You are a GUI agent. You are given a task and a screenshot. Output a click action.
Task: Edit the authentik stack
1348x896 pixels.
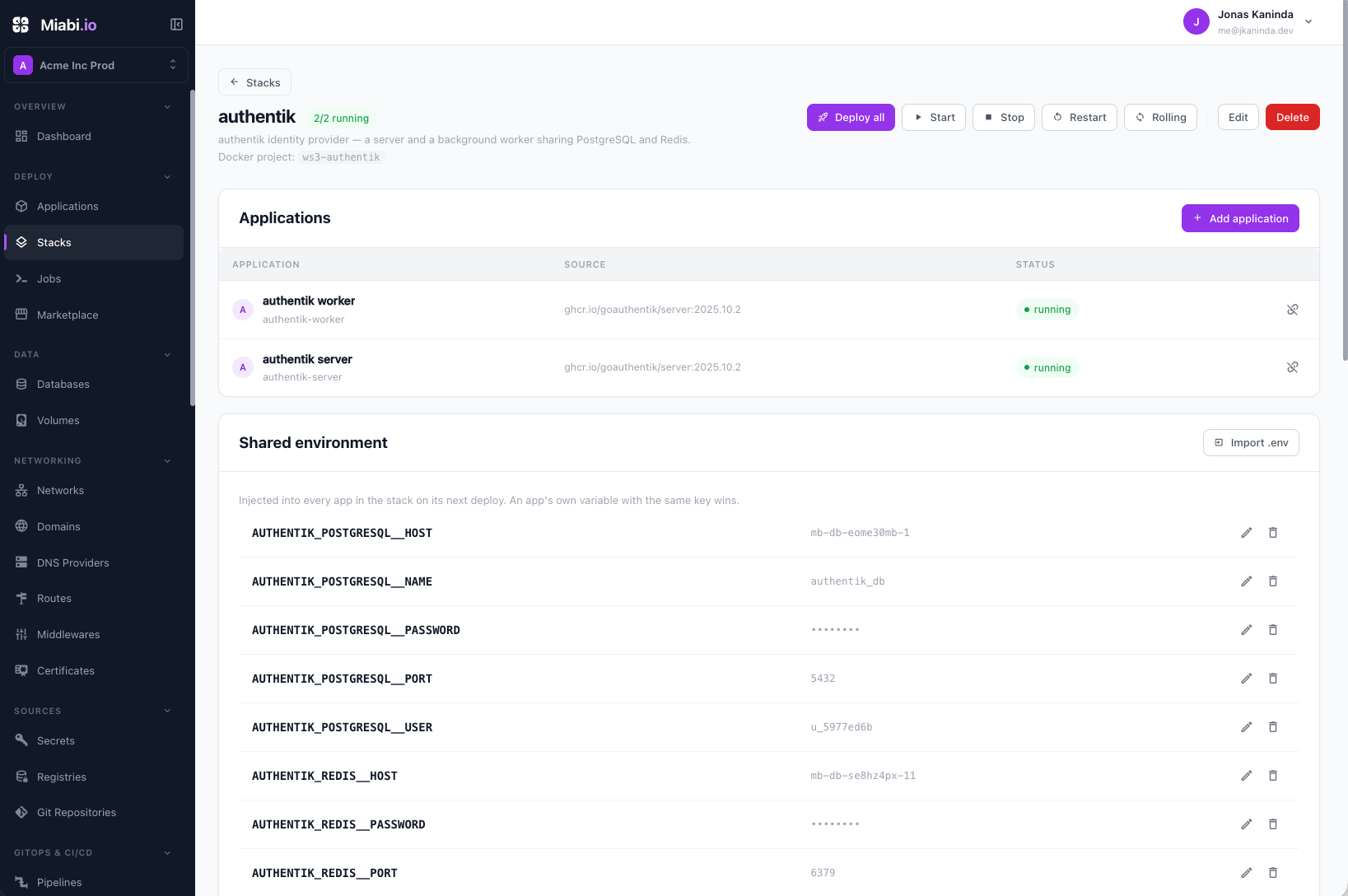pyautogui.click(x=1238, y=118)
